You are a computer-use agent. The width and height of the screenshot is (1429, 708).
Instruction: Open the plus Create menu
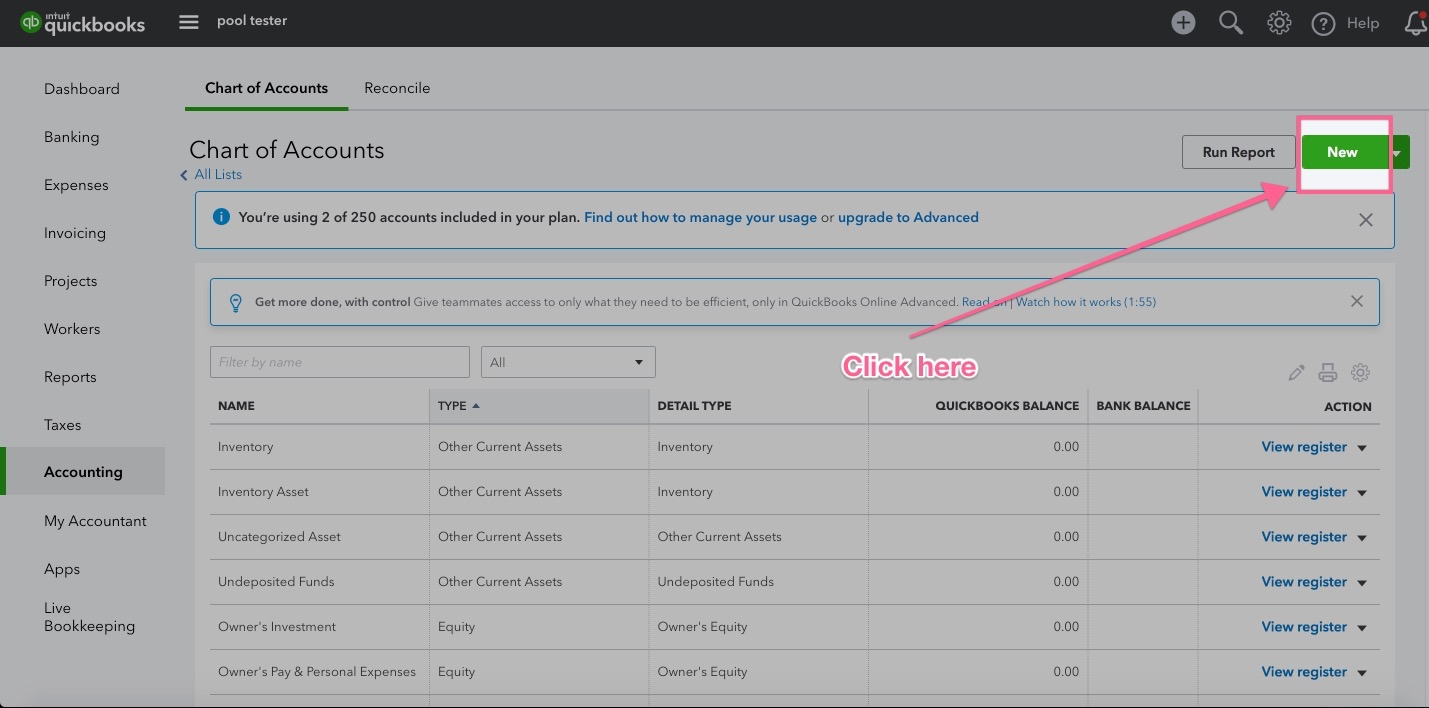pyautogui.click(x=1183, y=23)
